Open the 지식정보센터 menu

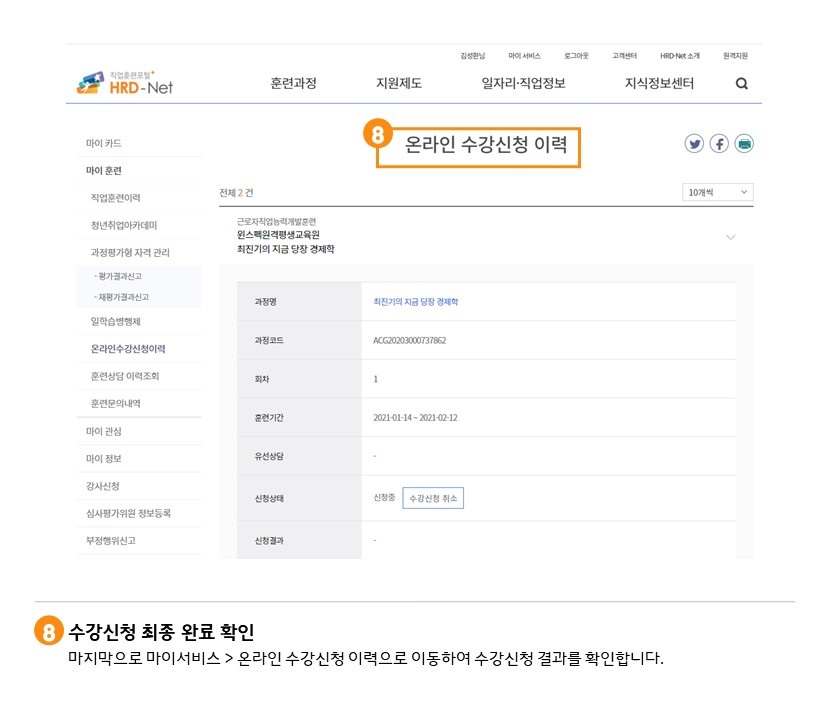click(659, 84)
